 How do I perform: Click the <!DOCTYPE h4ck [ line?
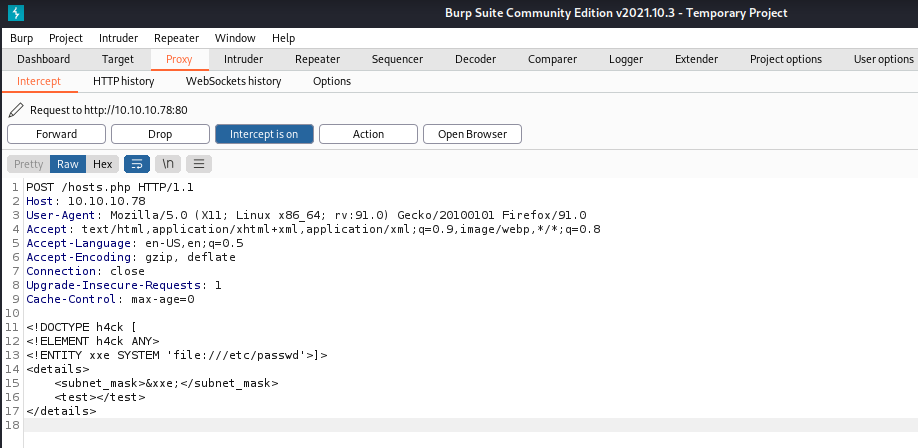coord(81,327)
